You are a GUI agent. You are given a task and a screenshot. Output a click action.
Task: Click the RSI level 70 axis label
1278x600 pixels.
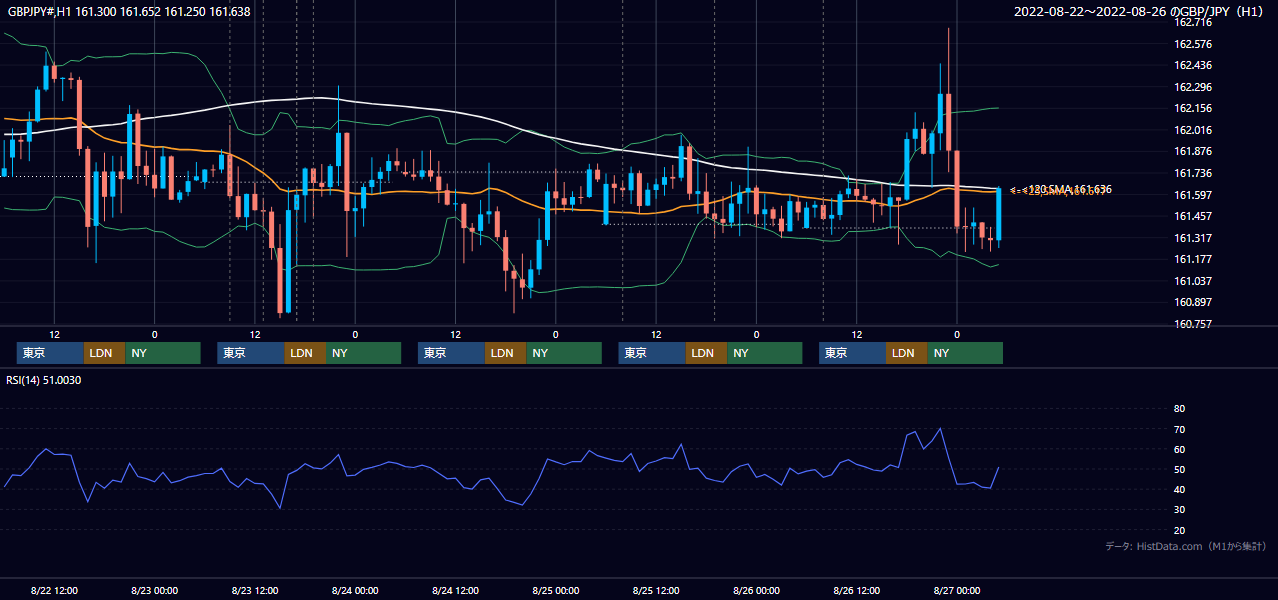pyautogui.click(x=1179, y=429)
